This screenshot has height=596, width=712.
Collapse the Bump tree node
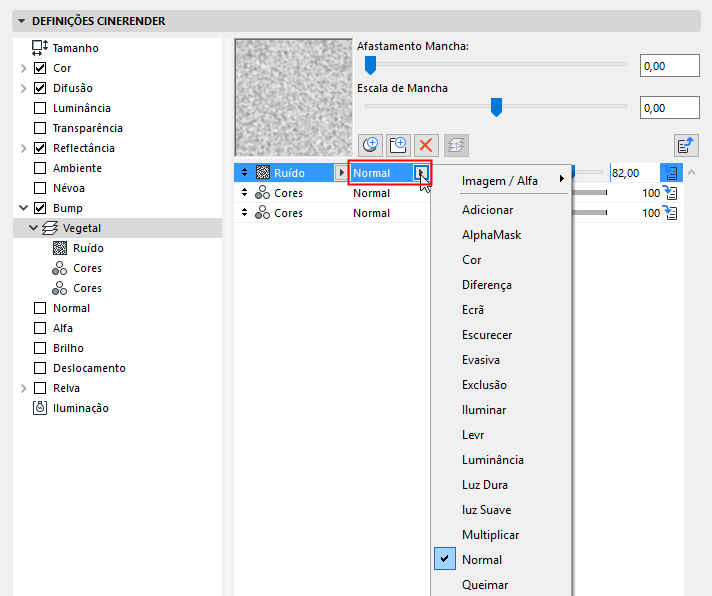[x=24, y=208]
